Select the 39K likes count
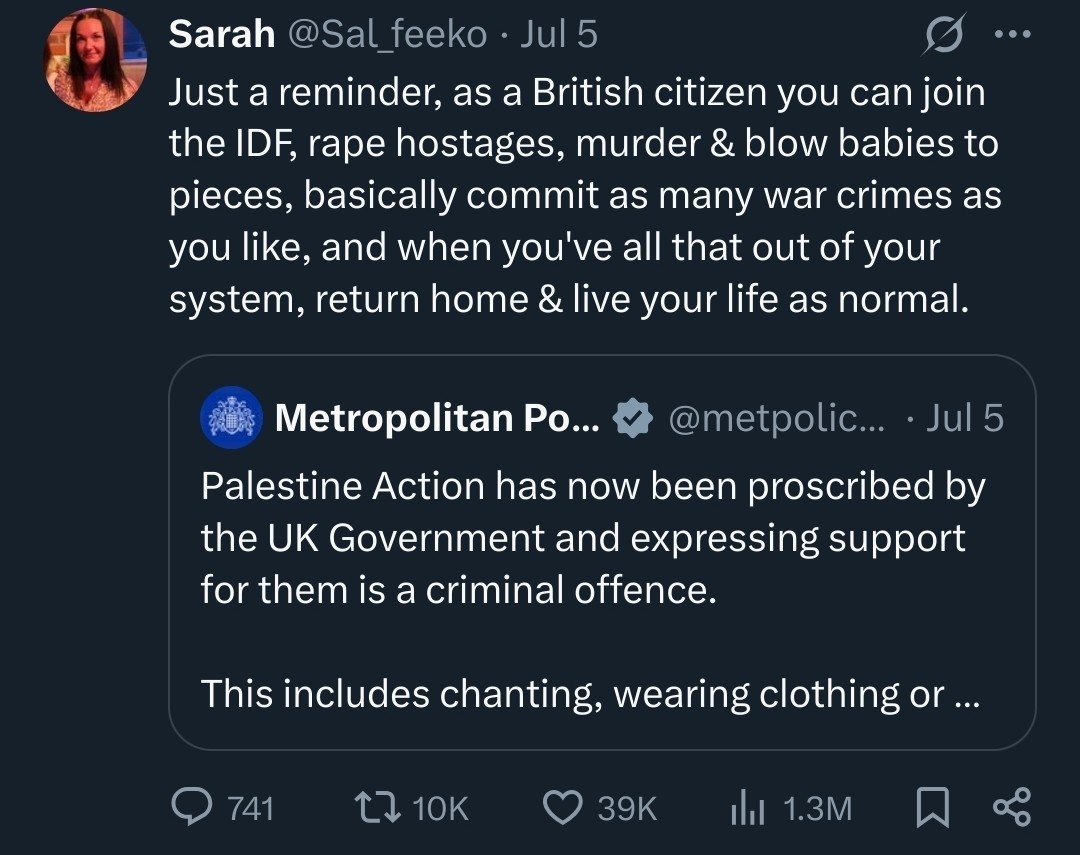This screenshot has height=855, width=1080. [627, 808]
